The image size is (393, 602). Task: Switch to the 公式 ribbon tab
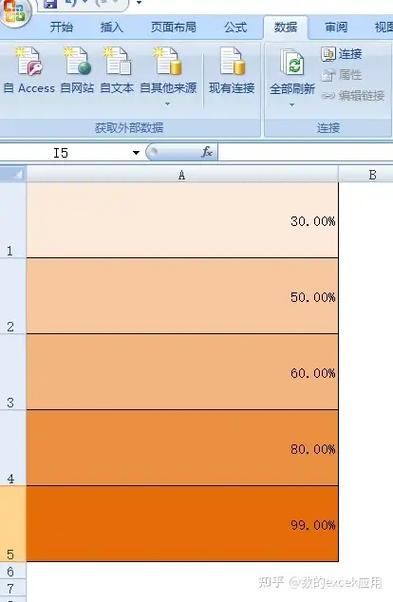tap(235, 27)
